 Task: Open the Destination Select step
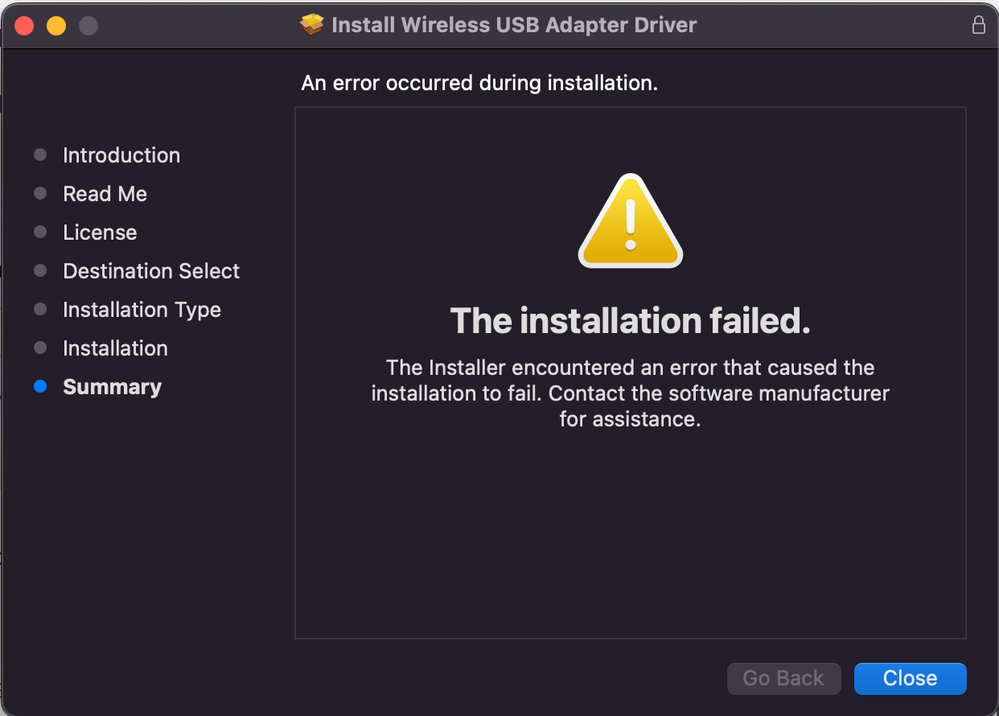tap(151, 271)
